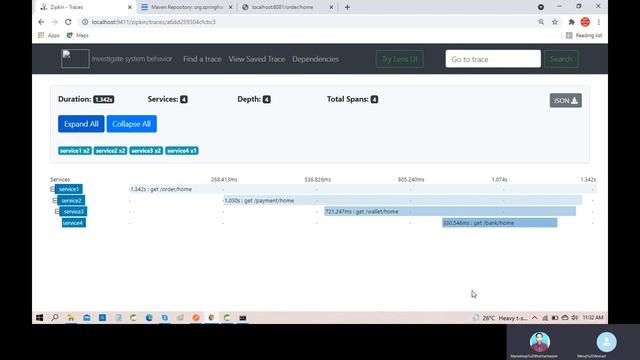Open the Reading list

(584, 36)
